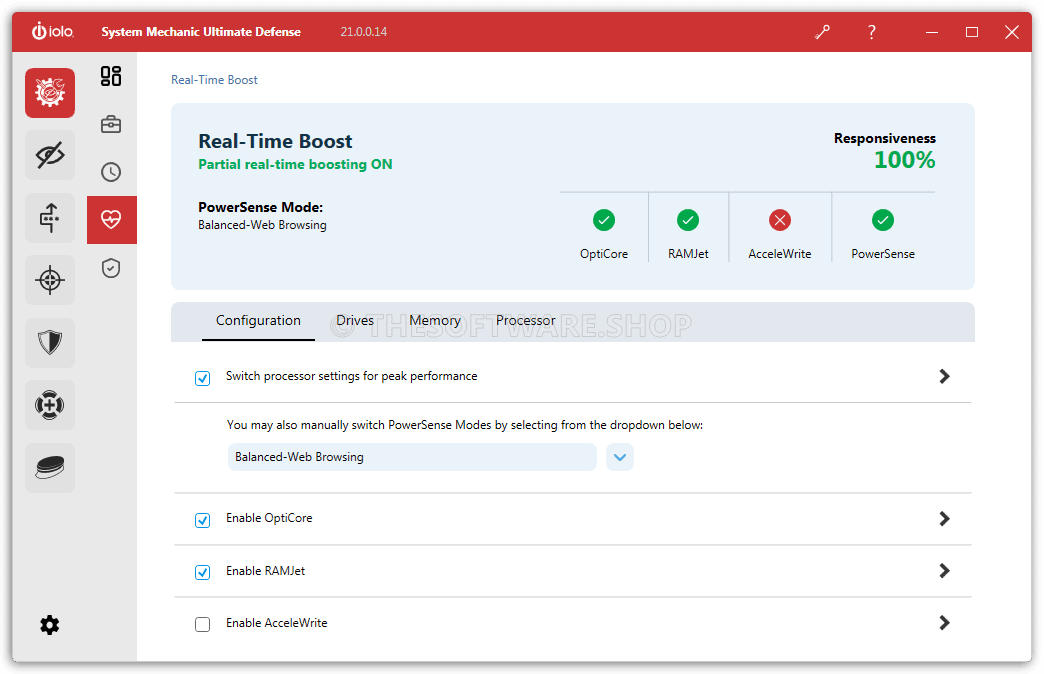This screenshot has height=674, width=1044.
Task: Click the Enable AcceleWrite label text
Action: (276, 623)
